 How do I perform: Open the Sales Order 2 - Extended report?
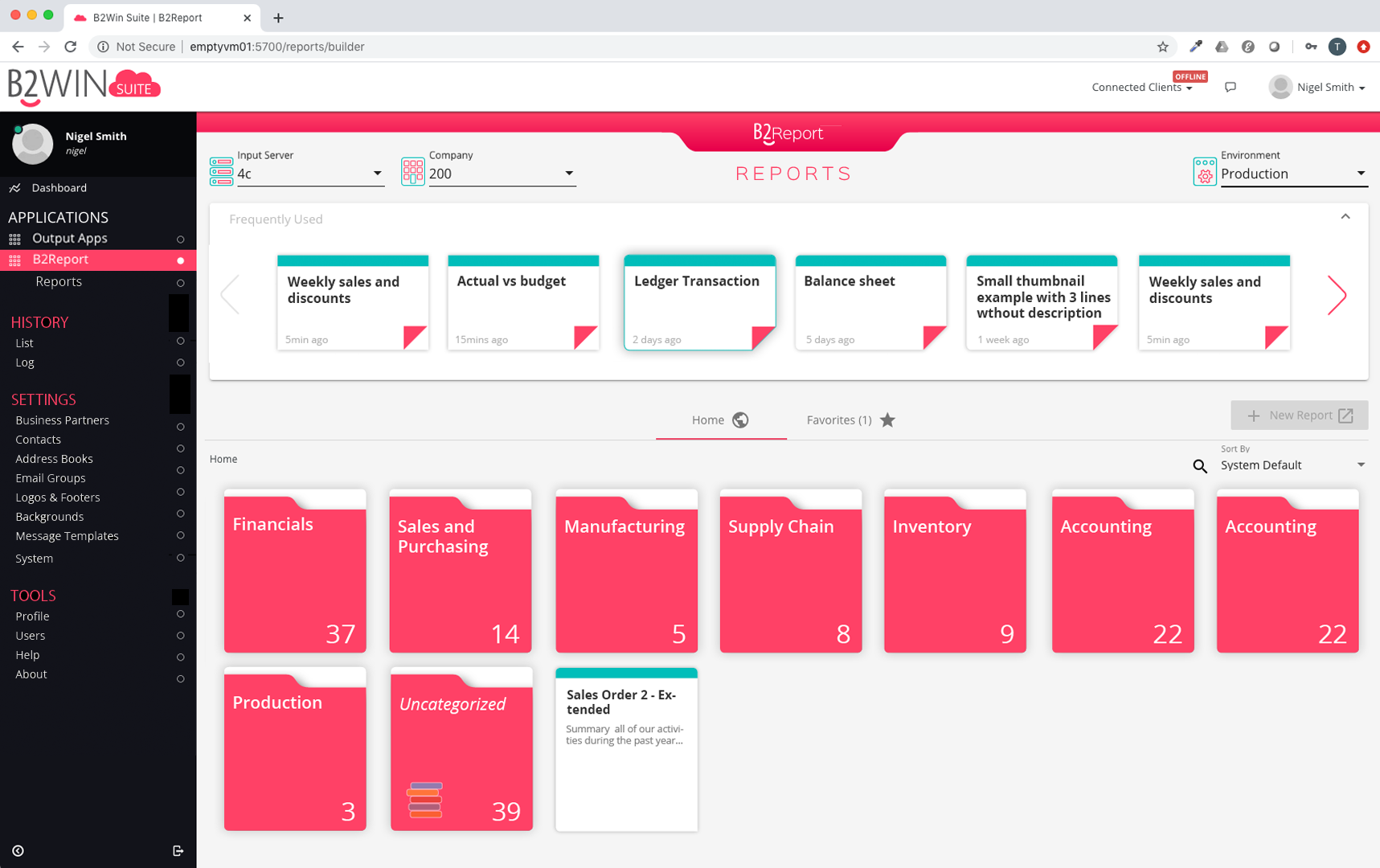coord(626,749)
